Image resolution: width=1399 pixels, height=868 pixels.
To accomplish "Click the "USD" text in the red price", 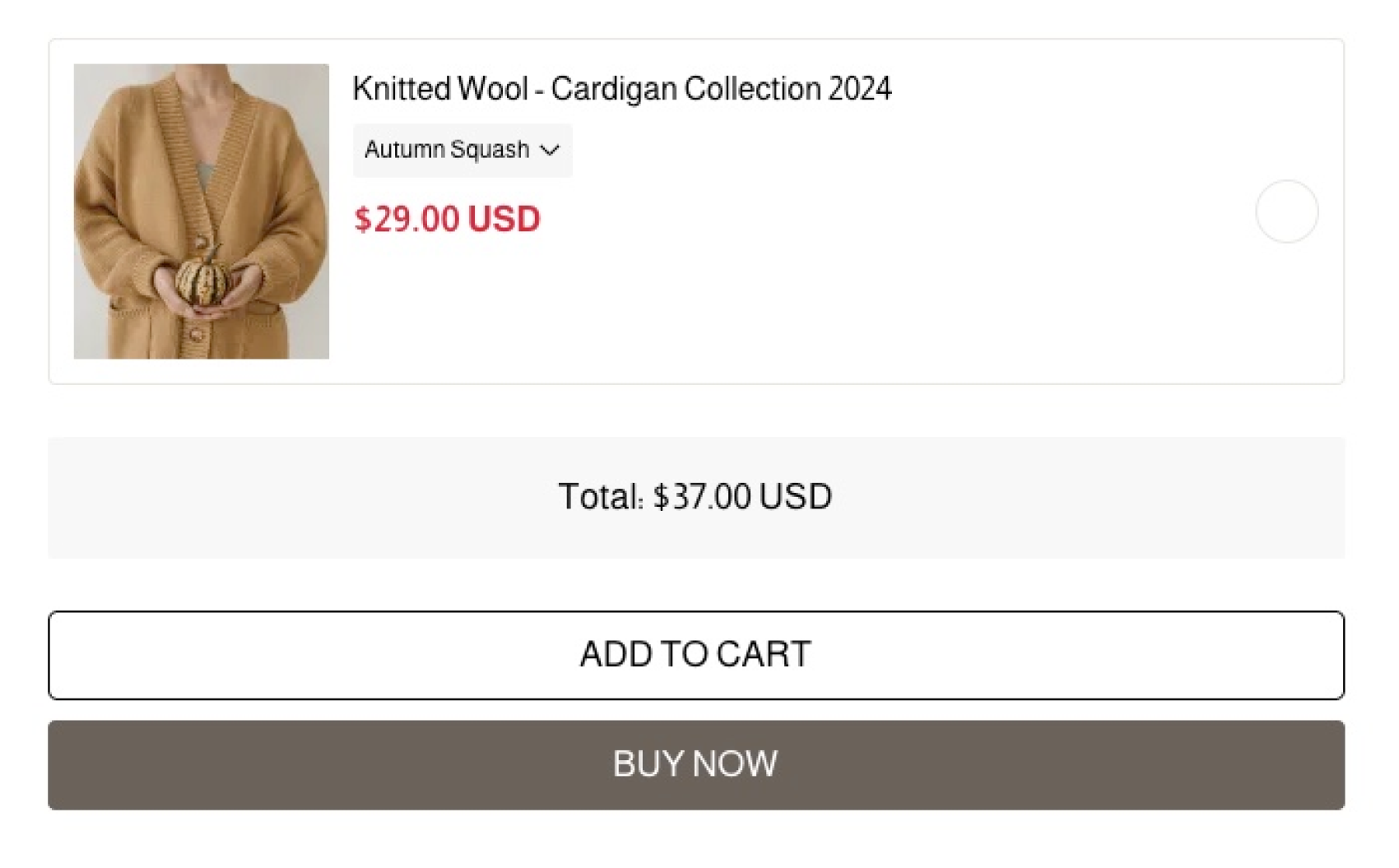I will coord(504,219).
